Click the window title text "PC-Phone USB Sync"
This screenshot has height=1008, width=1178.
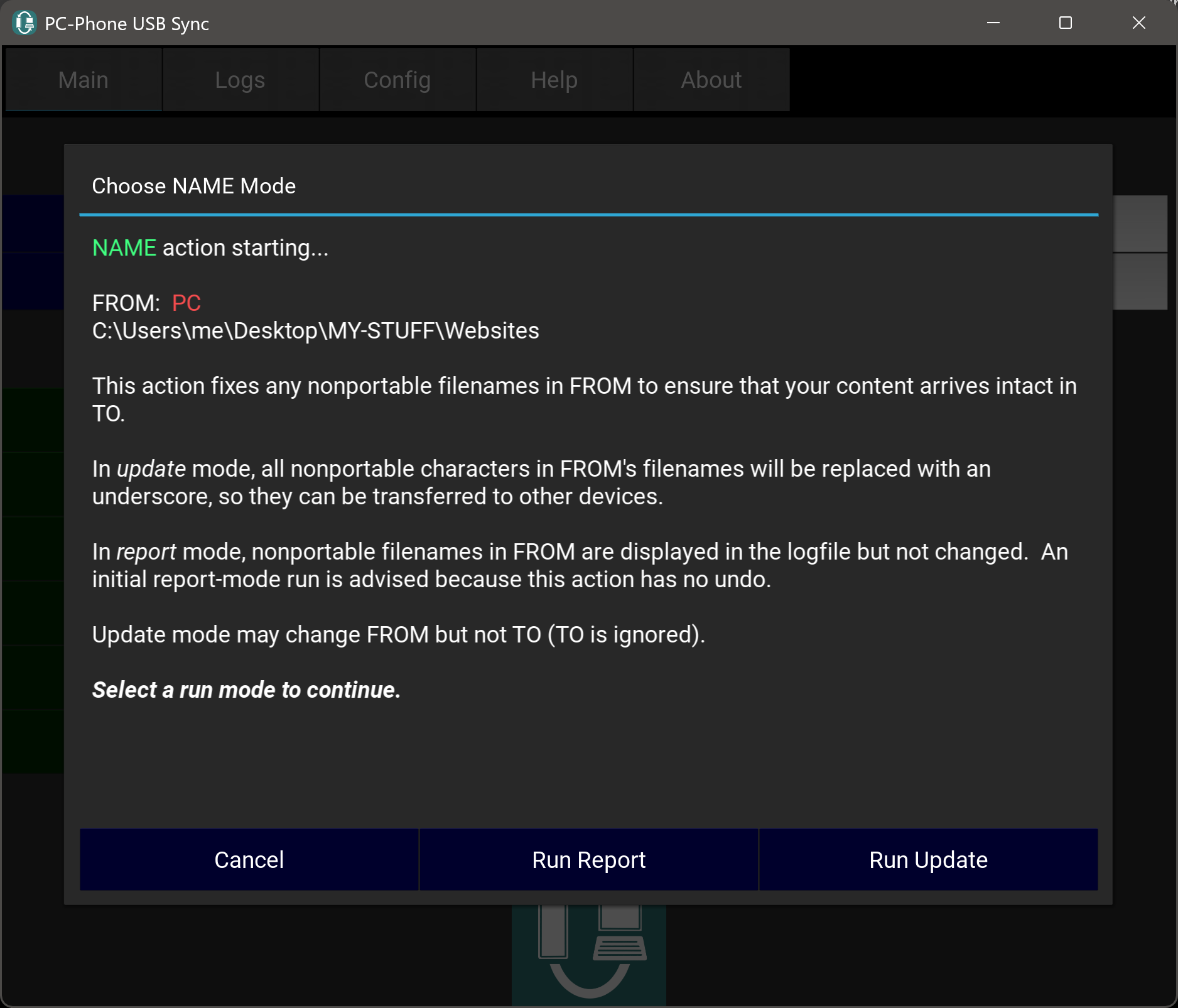pyautogui.click(x=127, y=24)
